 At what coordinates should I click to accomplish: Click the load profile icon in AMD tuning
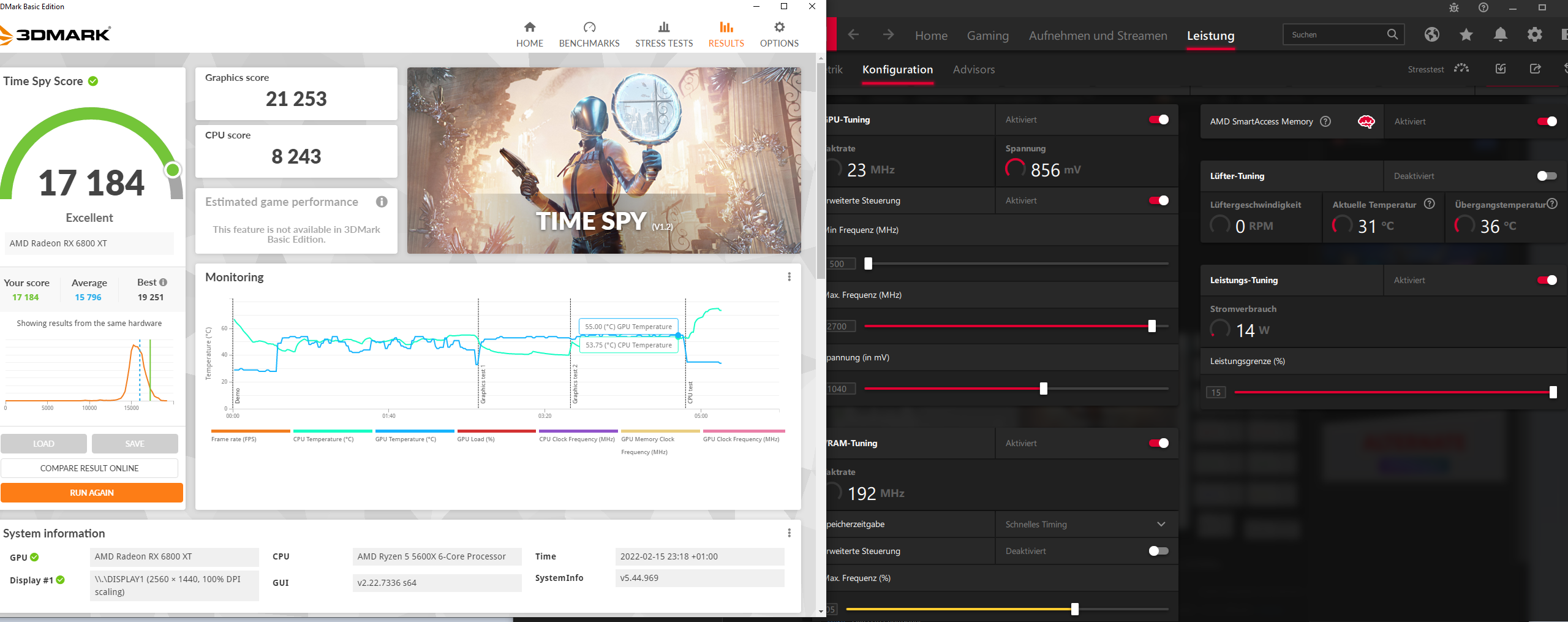coord(1501,69)
